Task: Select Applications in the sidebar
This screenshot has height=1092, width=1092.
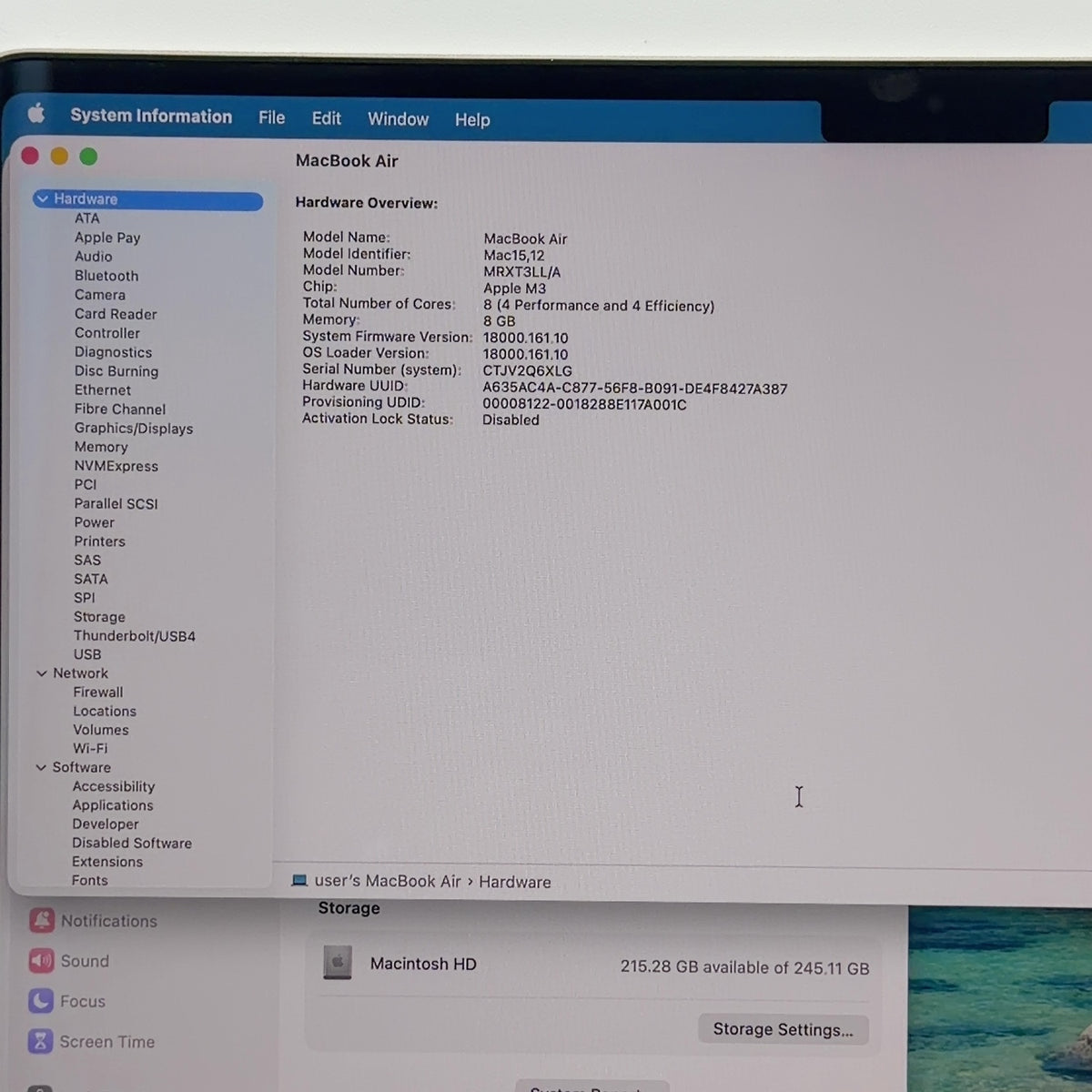Action: click(113, 805)
